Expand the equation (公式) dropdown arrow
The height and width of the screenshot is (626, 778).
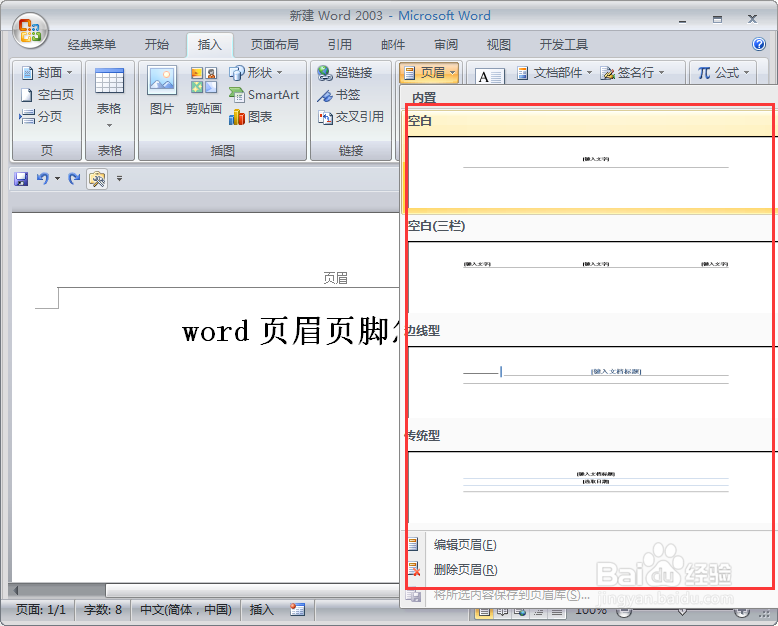tap(746, 73)
